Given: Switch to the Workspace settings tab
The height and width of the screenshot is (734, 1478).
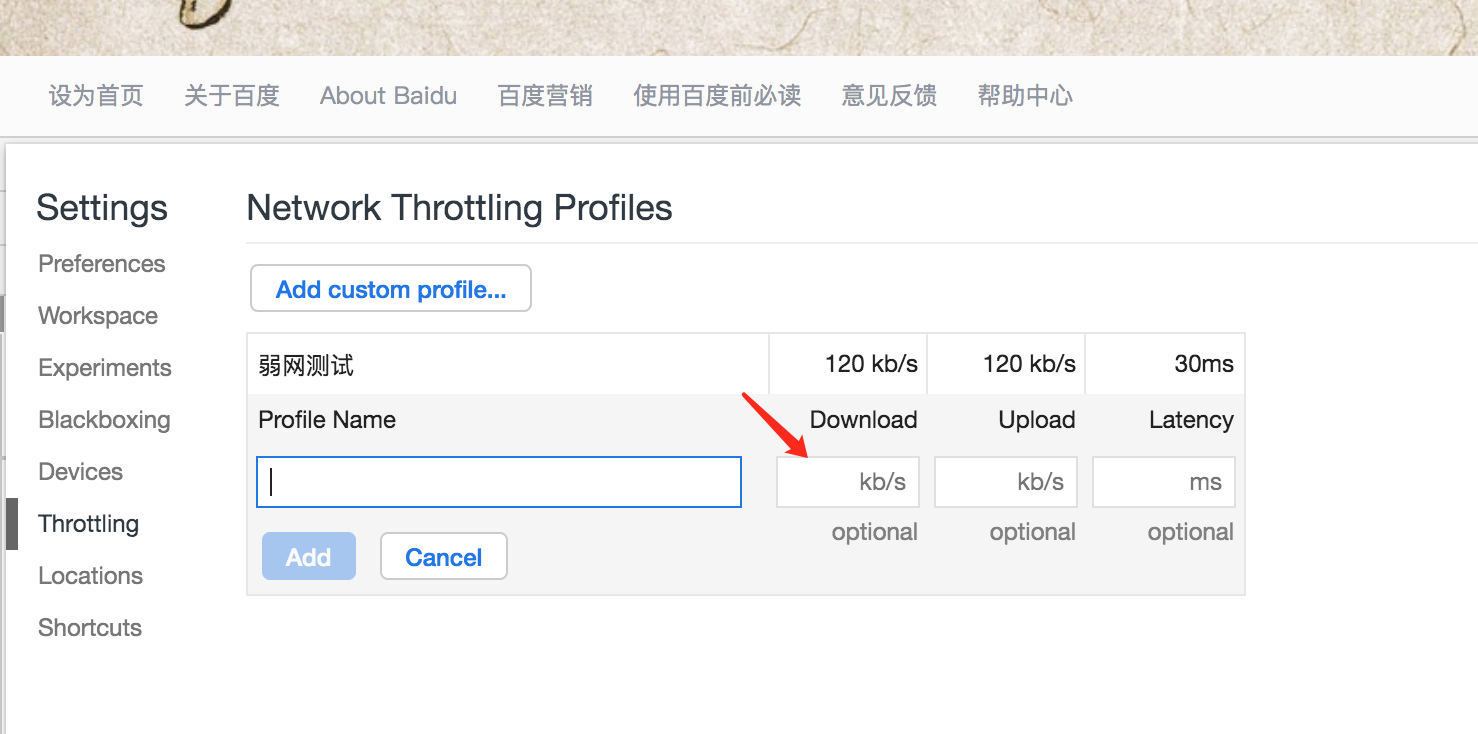Looking at the screenshot, I should 98,316.
